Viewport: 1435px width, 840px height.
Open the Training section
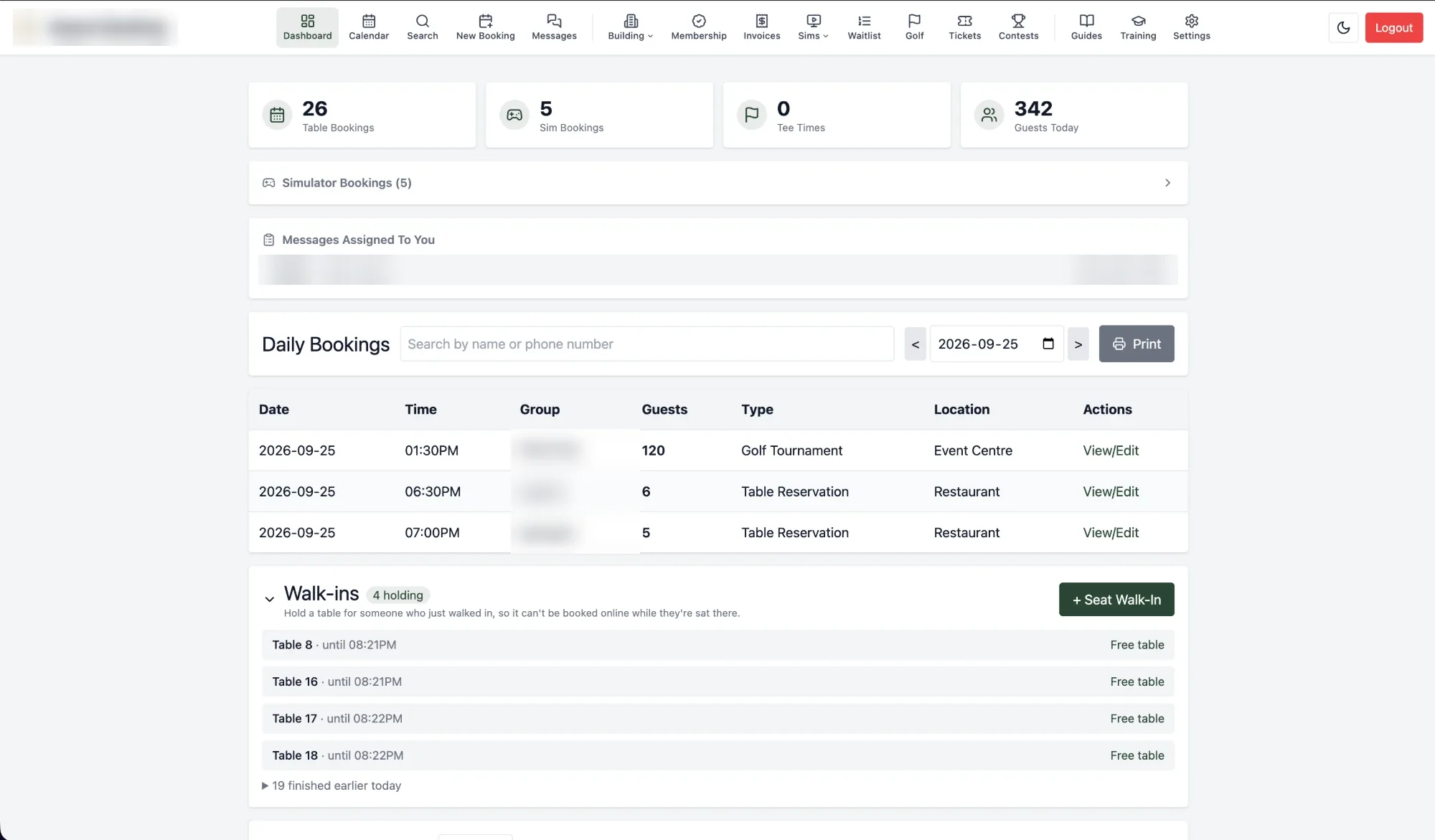[x=1138, y=28]
